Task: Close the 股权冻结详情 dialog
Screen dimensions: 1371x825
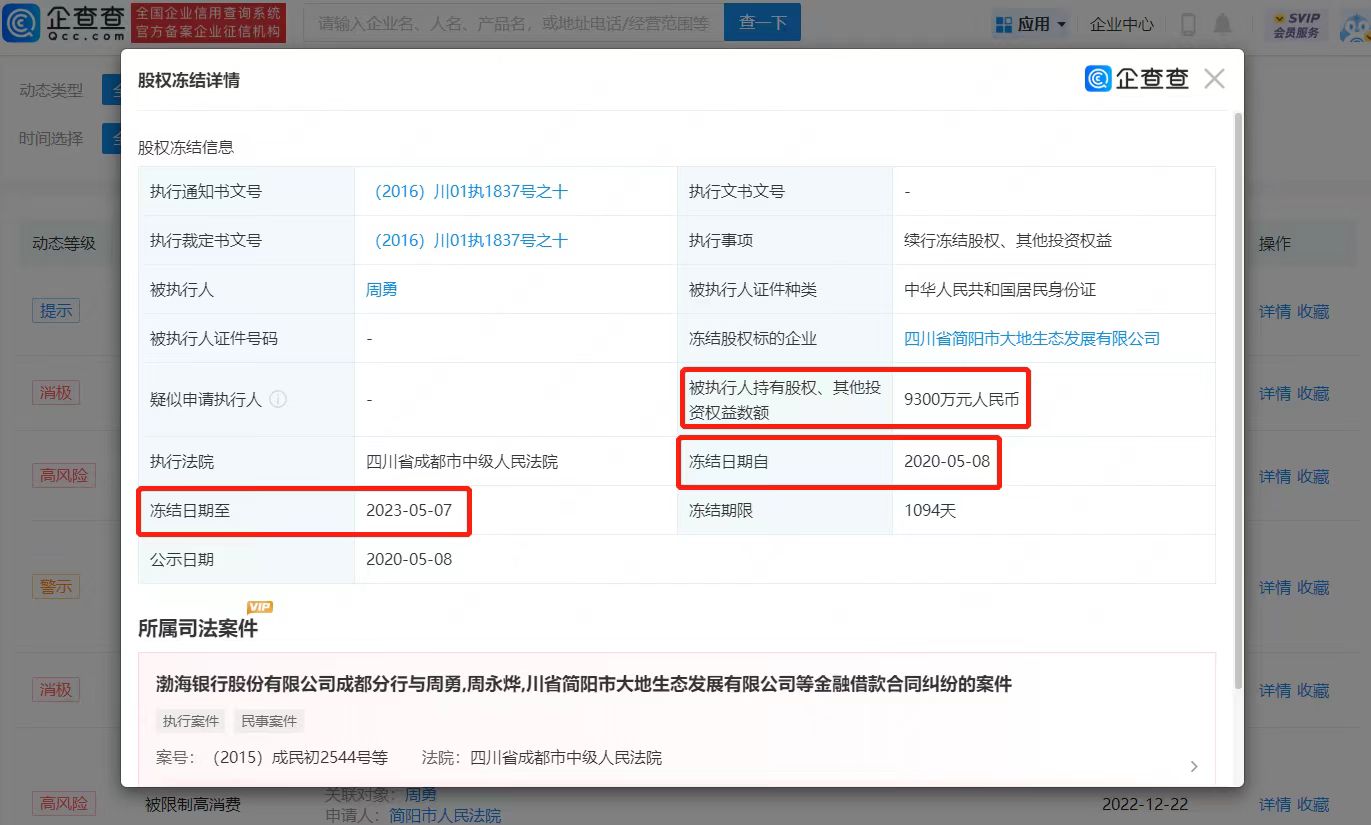Action: tap(1214, 79)
